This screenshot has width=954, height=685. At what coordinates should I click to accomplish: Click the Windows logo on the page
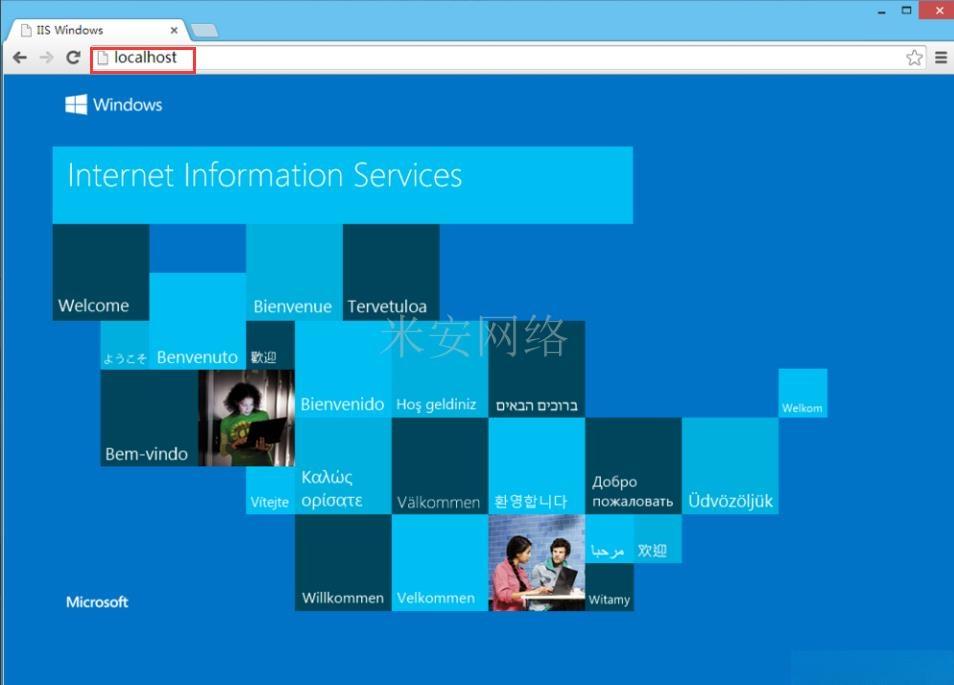coord(114,105)
